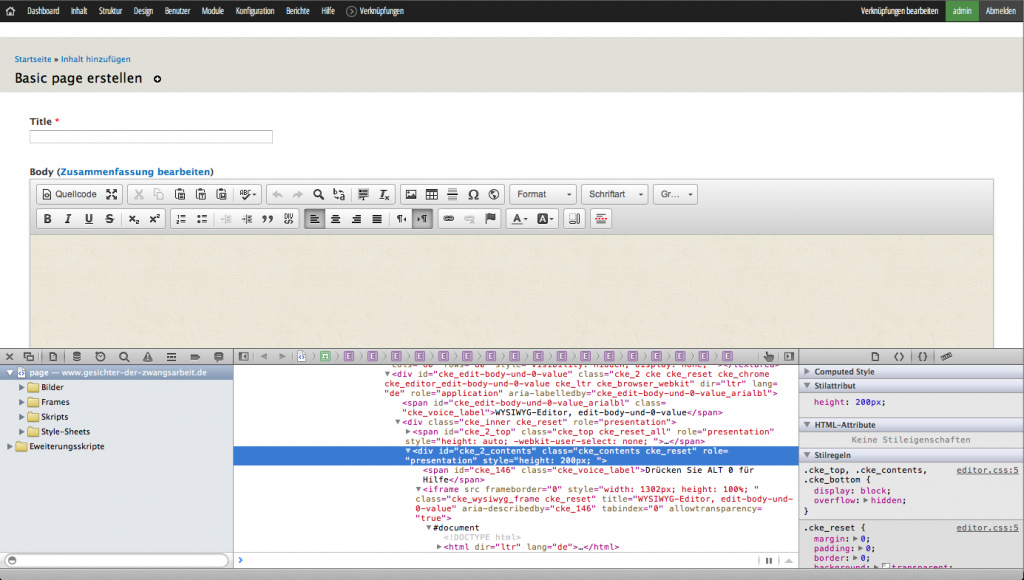The image size is (1024, 580).
Task: Open the Format dropdown
Action: (543, 194)
